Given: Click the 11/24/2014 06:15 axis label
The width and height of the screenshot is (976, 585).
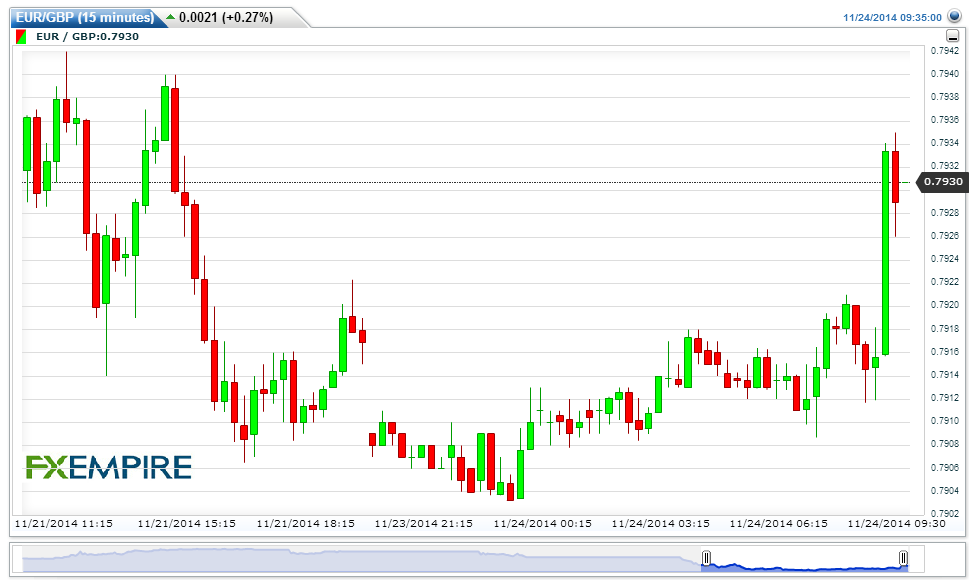Looking at the screenshot, I should pos(779,523).
